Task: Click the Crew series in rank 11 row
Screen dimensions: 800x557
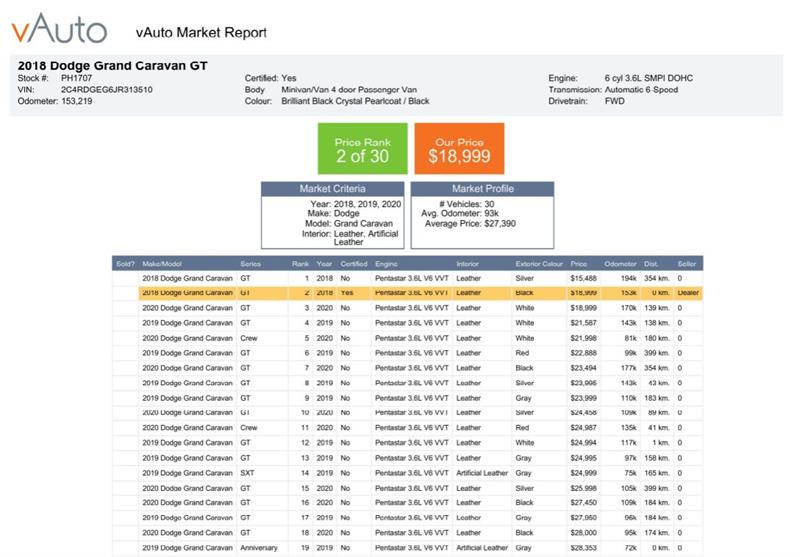Action: click(x=249, y=427)
